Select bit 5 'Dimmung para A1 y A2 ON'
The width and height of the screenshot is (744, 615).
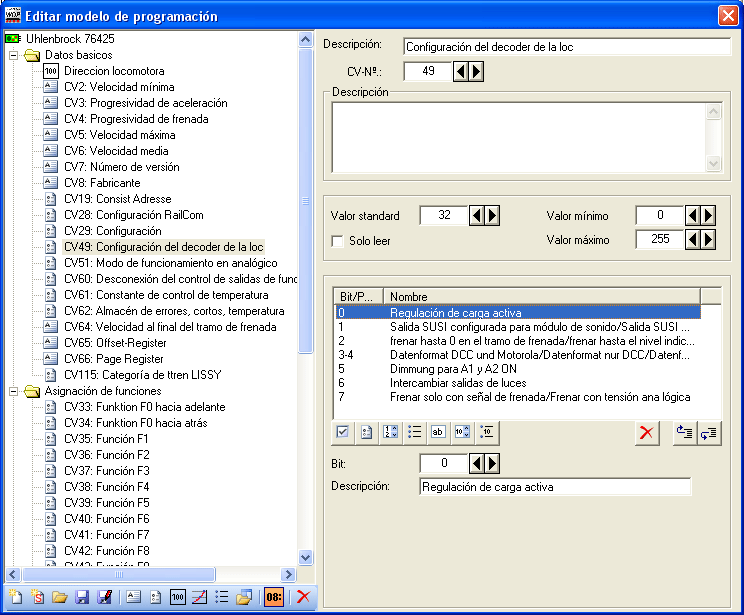click(x=517, y=369)
